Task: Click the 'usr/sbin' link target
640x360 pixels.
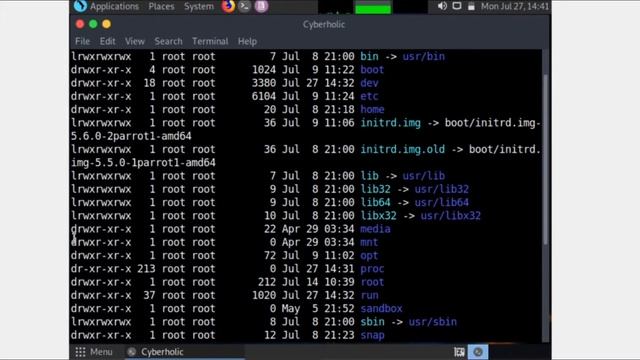Action: tap(432, 322)
